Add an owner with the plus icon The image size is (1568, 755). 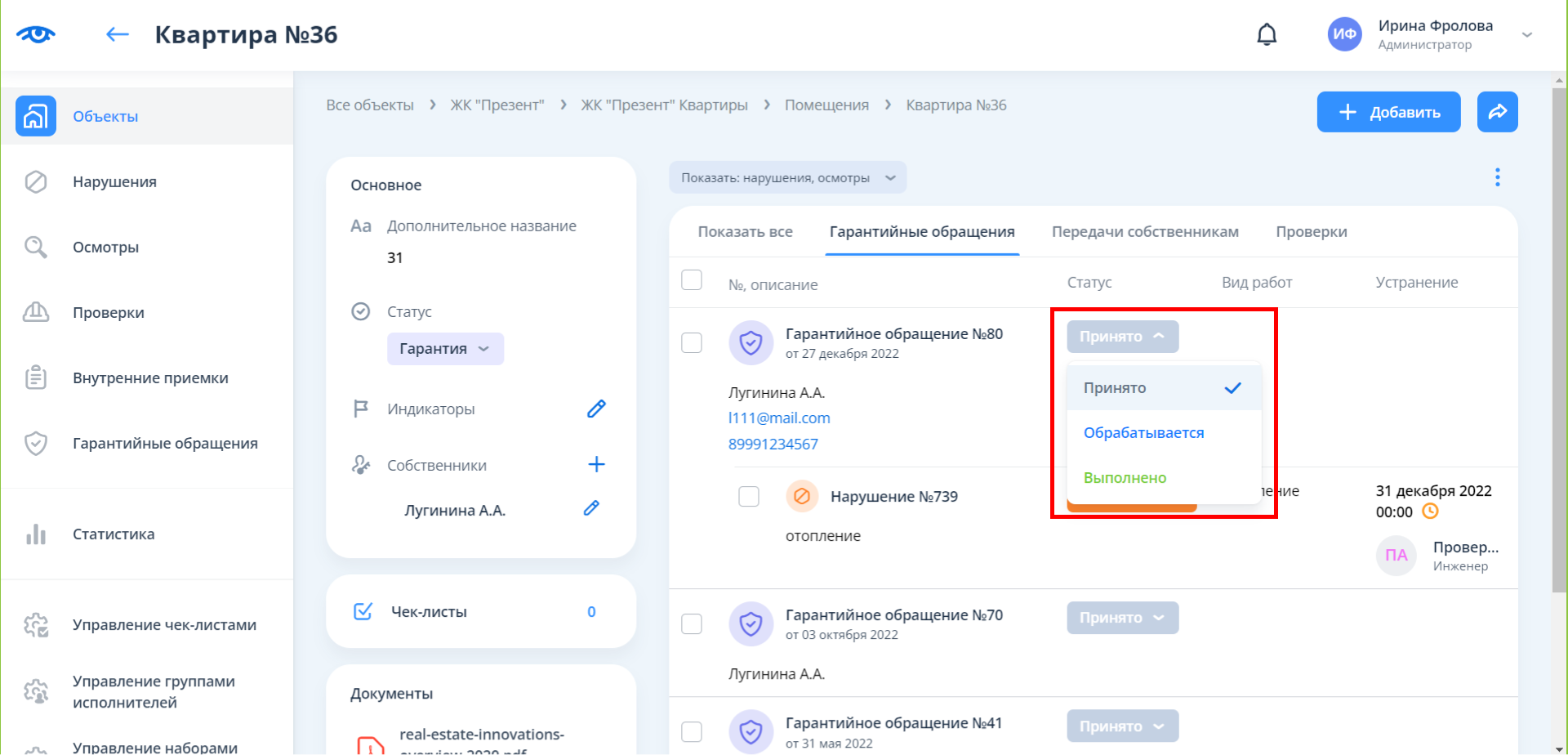pos(596,465)
